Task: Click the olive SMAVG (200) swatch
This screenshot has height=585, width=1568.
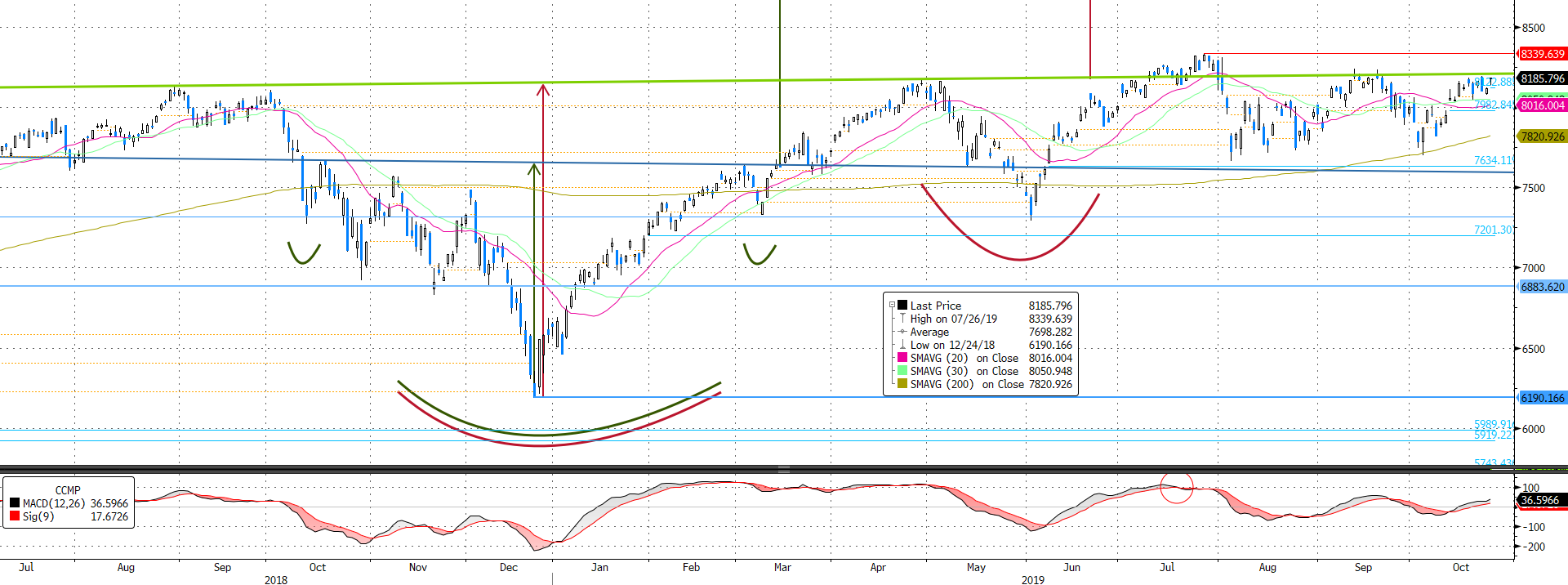Action: click(x=902, y=384)
